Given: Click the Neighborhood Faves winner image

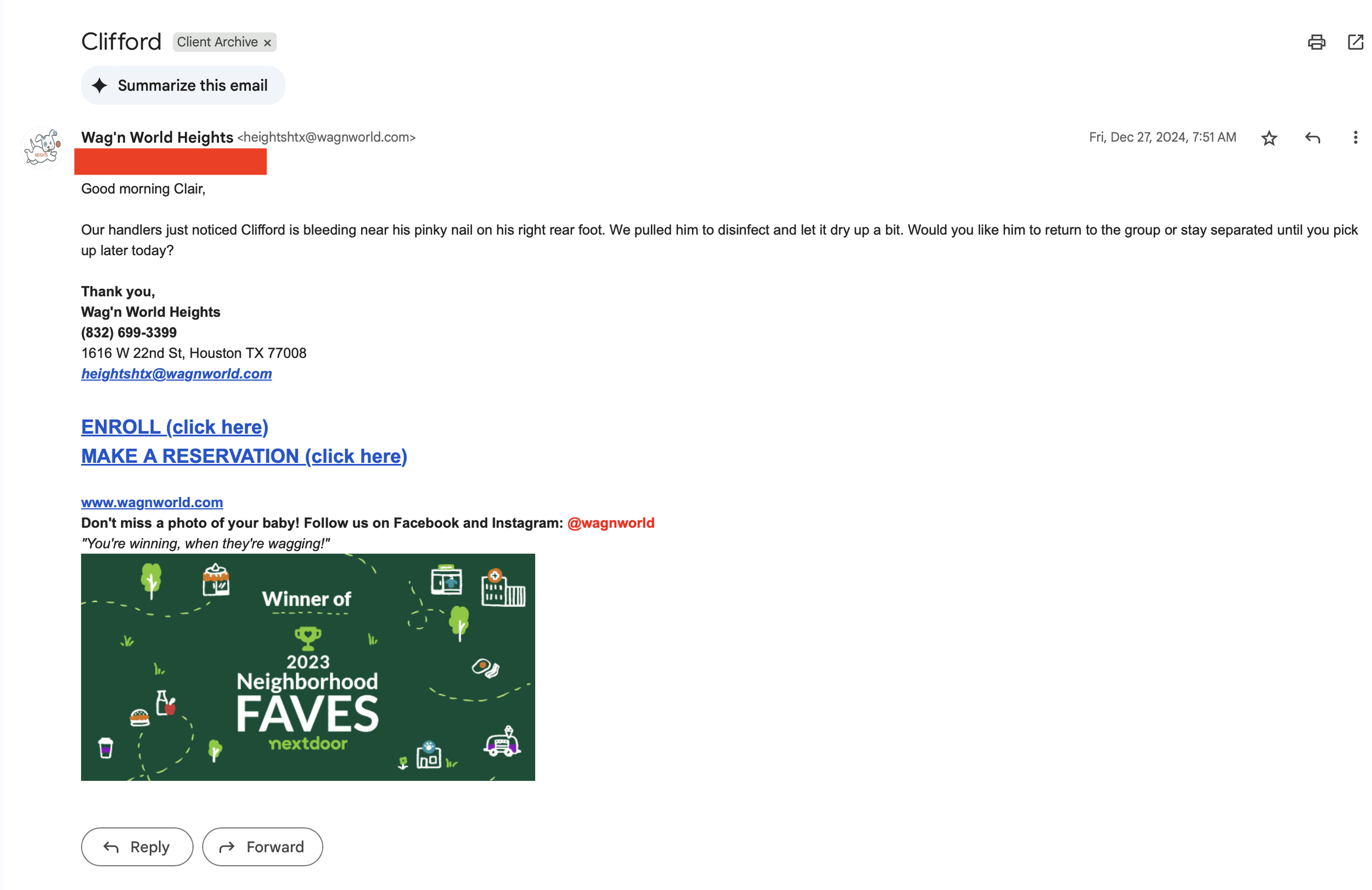Looking at the screenshot, I should point(308,667).
